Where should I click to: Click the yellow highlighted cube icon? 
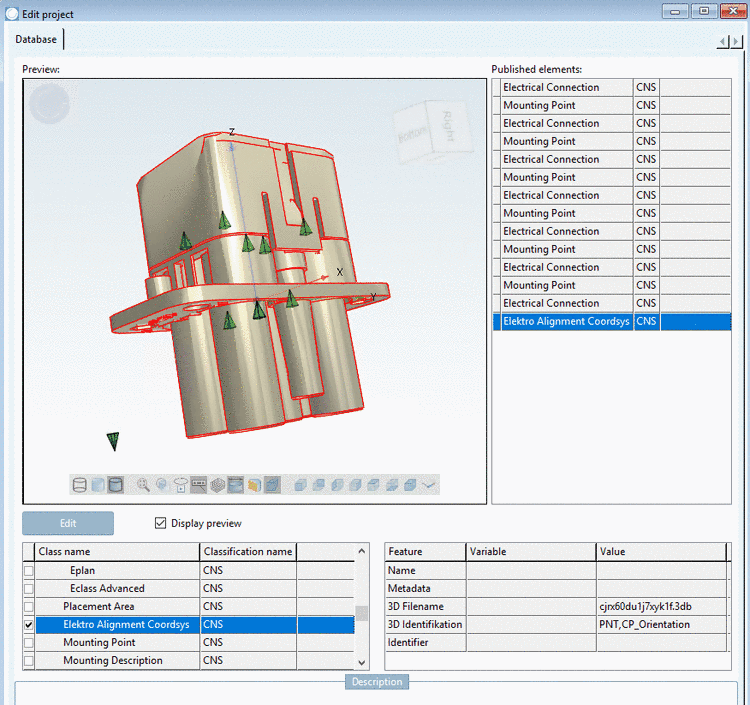pyautogui.click(x=254, y=485)
